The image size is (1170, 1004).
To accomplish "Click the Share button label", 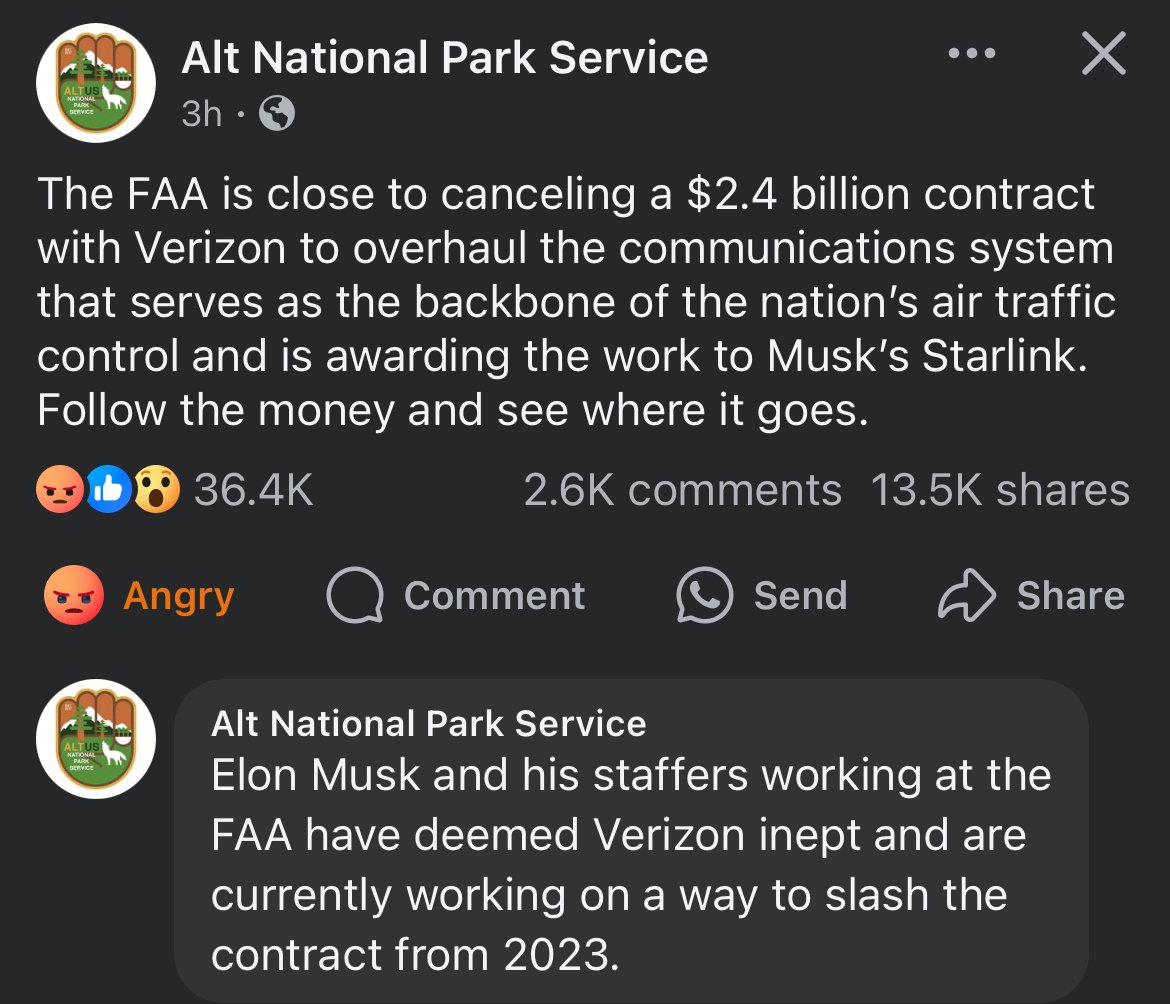I will 1070,597.
